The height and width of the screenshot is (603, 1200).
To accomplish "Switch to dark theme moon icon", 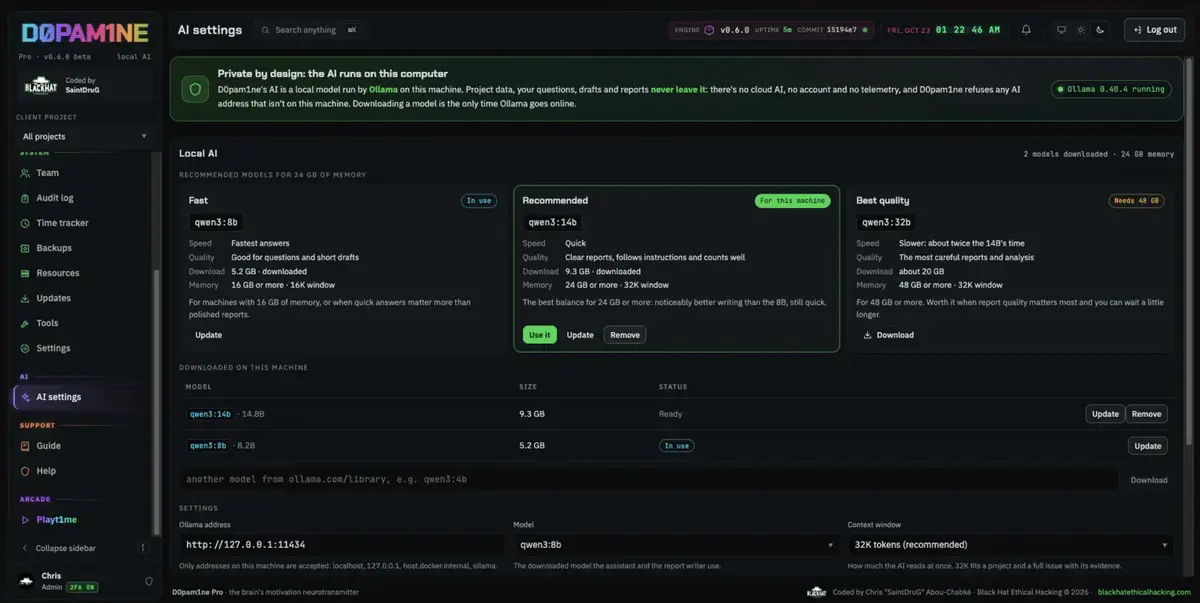I will (1100, 30).
